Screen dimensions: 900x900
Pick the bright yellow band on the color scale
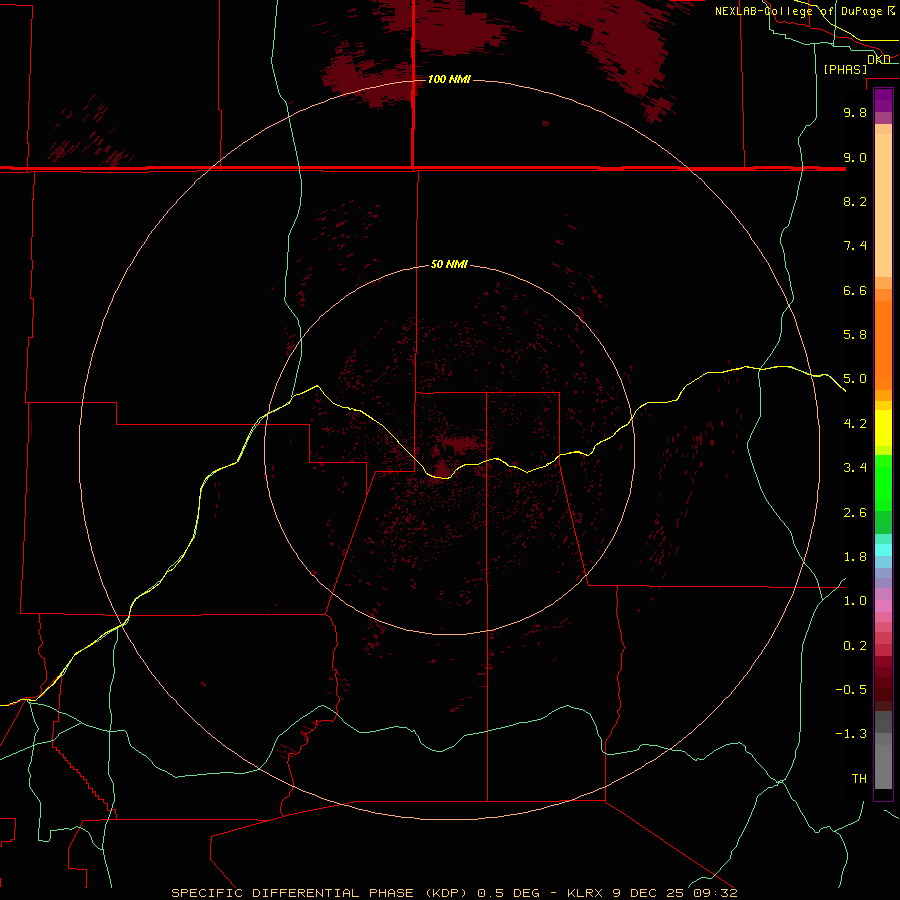(883, 428)
